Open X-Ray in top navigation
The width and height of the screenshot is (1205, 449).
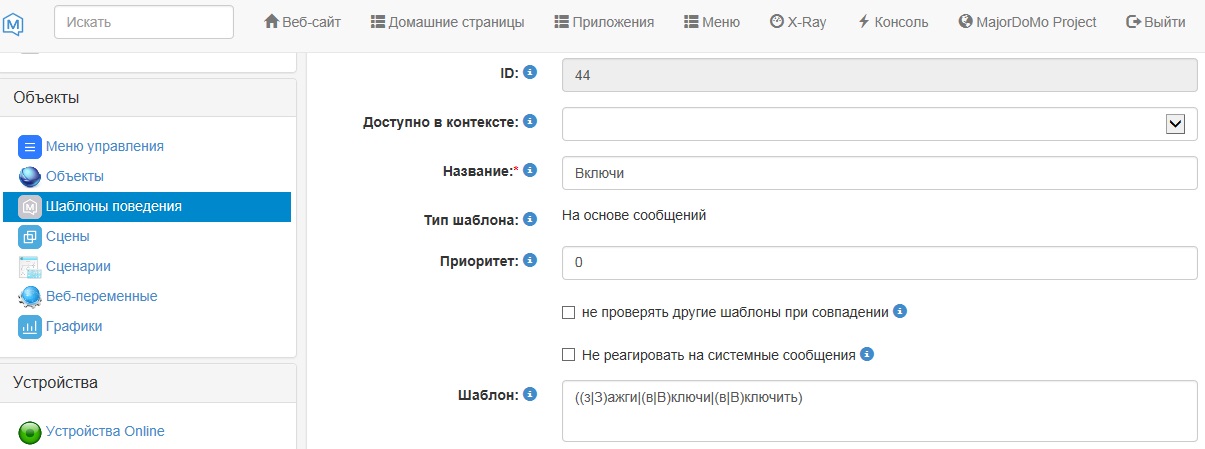[798, 22]
